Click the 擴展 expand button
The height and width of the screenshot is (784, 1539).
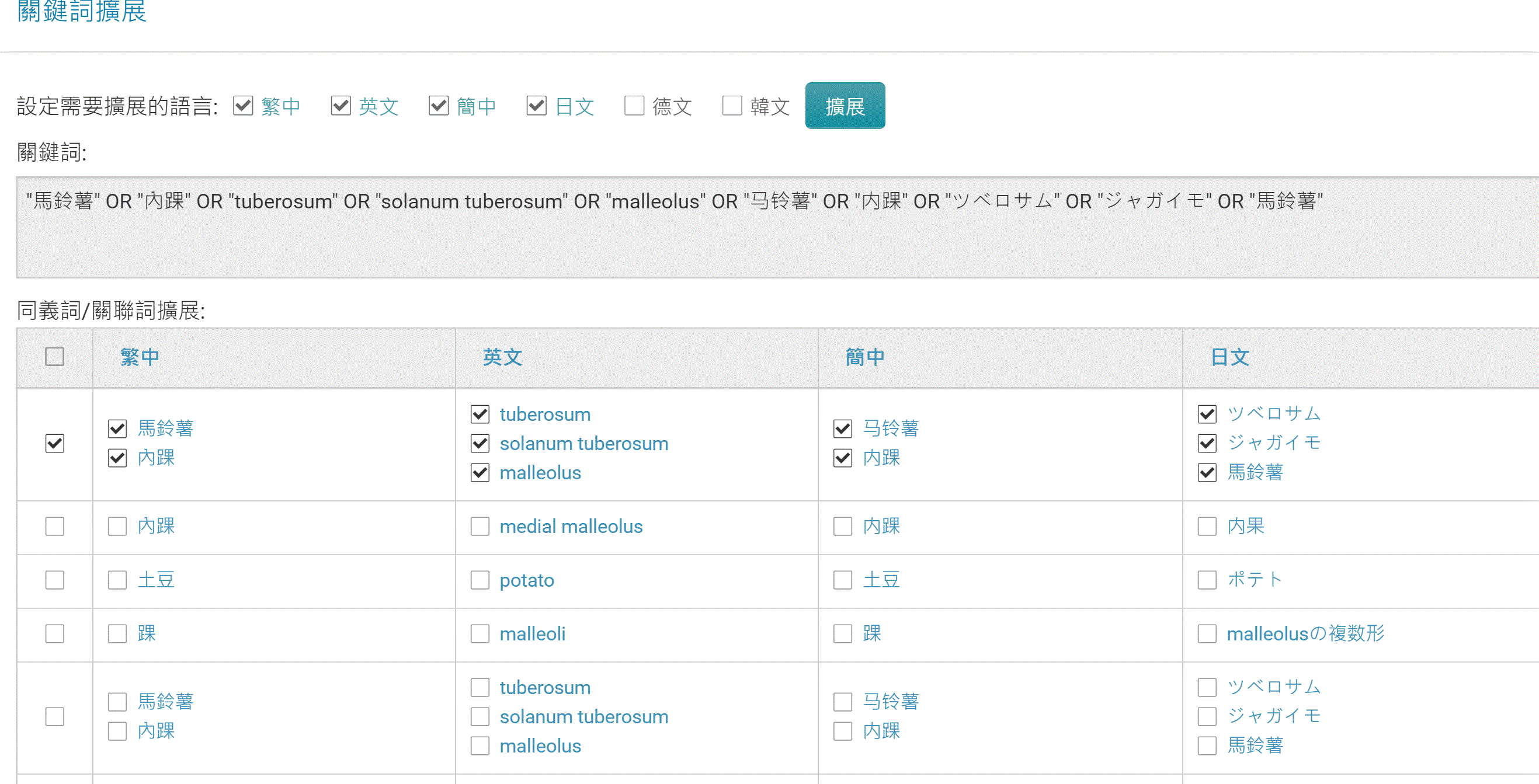pos(844,106)
